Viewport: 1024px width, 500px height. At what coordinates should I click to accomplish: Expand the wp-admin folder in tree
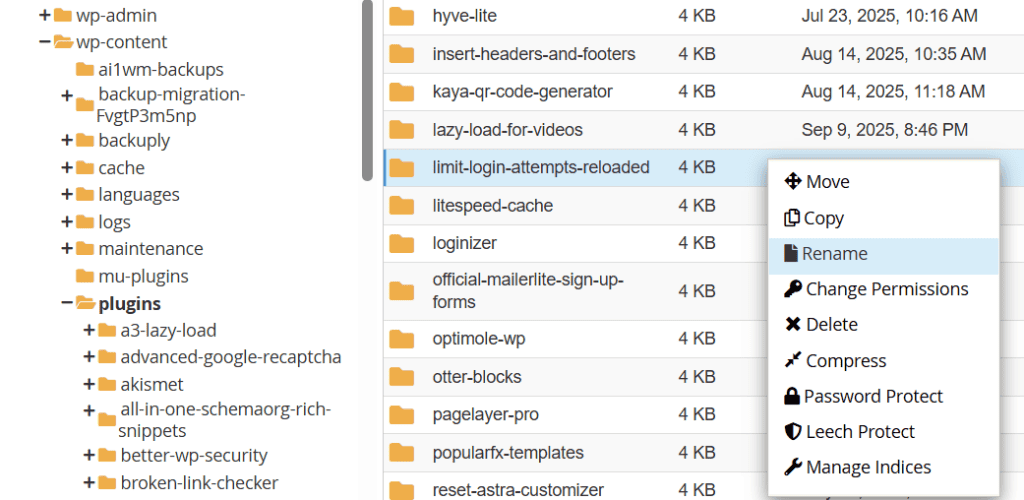44,16
